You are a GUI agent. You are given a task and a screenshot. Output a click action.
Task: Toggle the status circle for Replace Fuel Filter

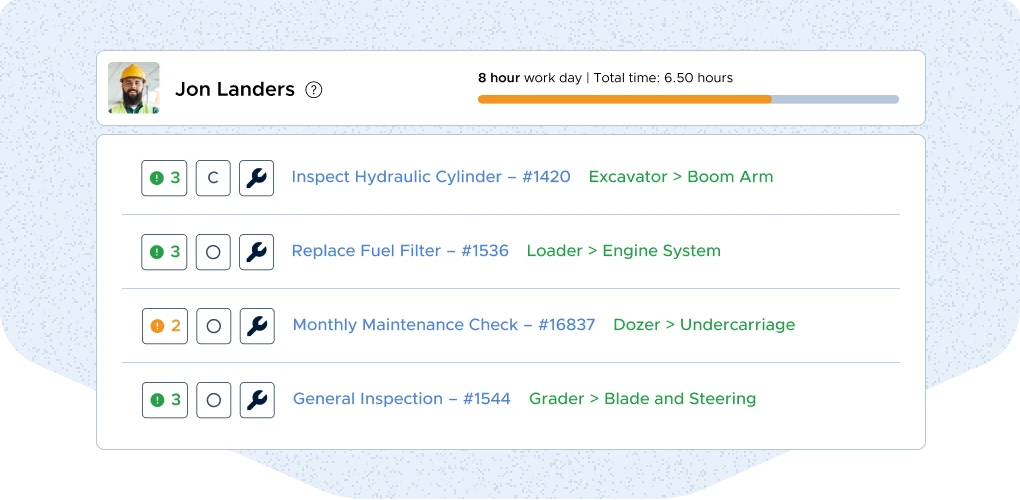click(213, 252)
